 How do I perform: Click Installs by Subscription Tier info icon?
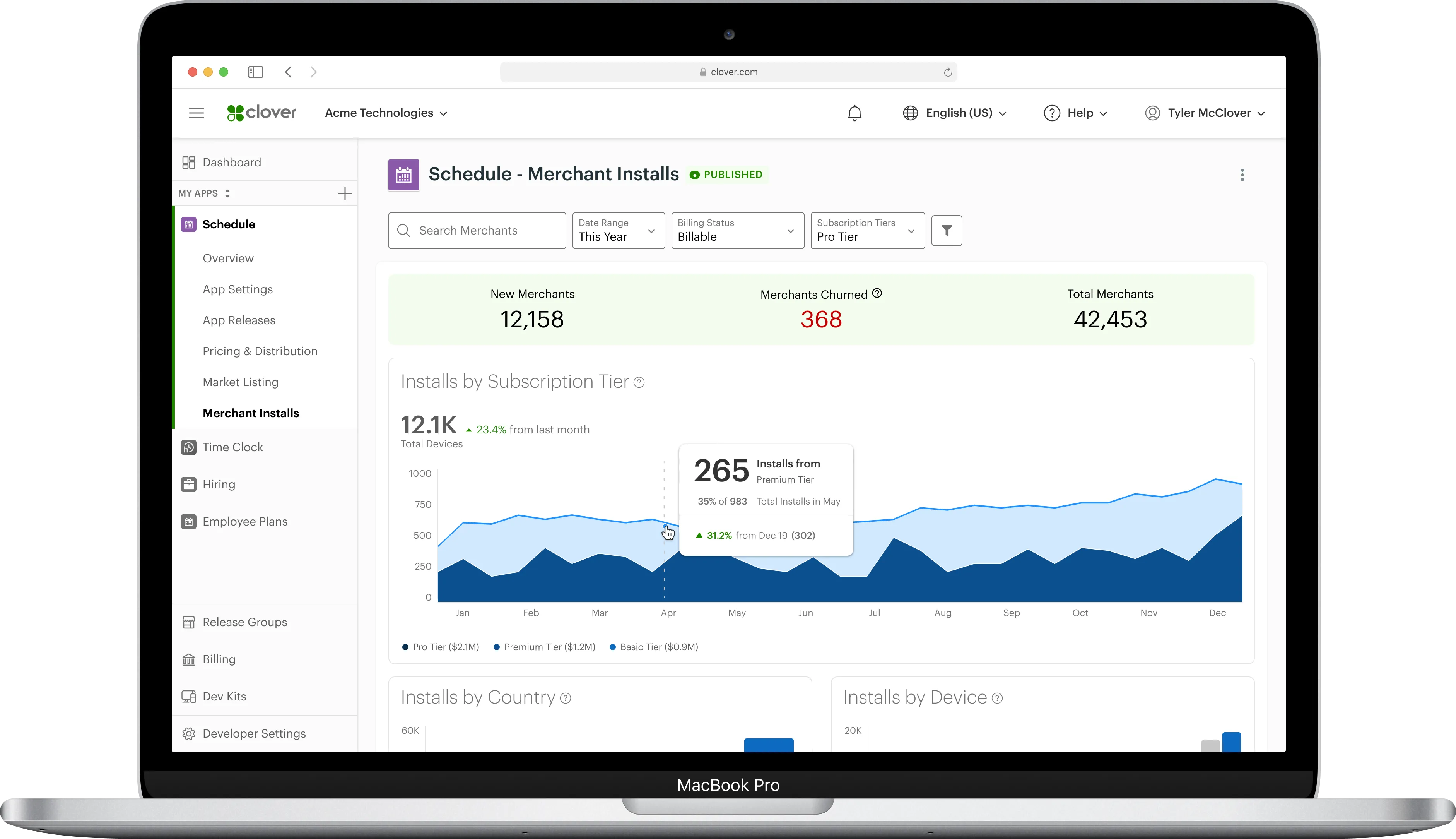point(639,382)
